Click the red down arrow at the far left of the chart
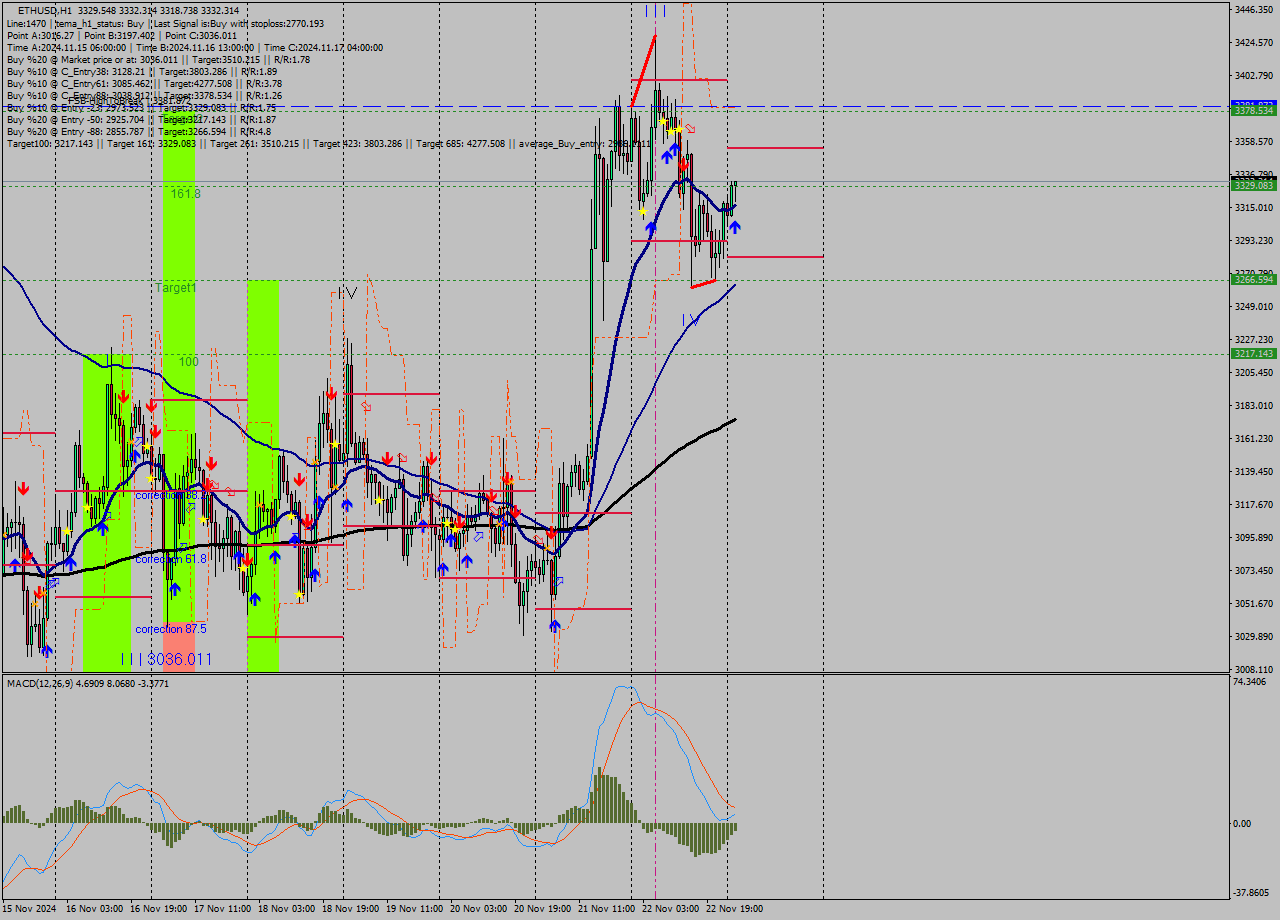This screenshot has height=920, width=1280. pos(22,490)
